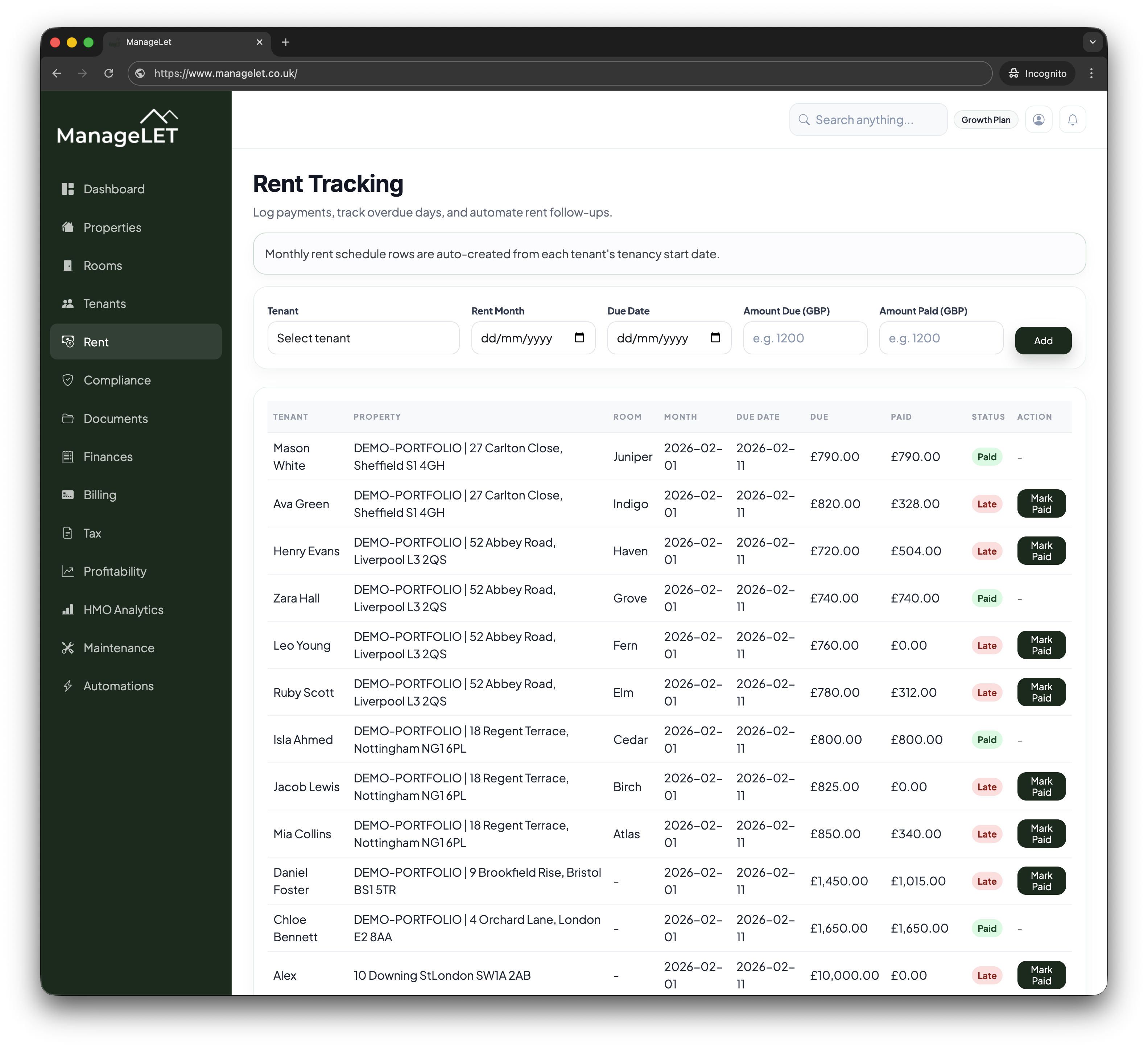Open the Due Date calendar picker
Image resolution: width=1148 pixels, height=1049 pixels.
[715, 338]
